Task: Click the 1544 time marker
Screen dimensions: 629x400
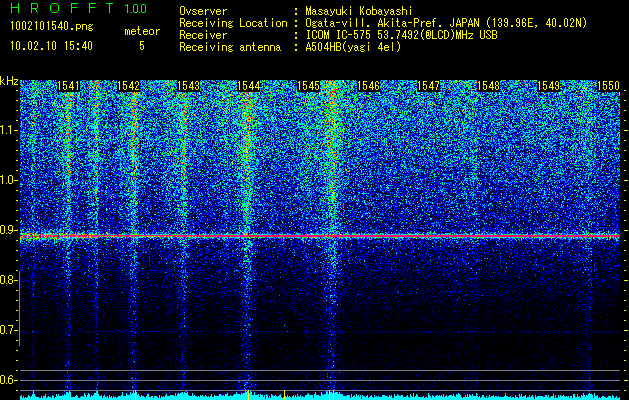Action: pyautogui.click(x=248, y=86)
